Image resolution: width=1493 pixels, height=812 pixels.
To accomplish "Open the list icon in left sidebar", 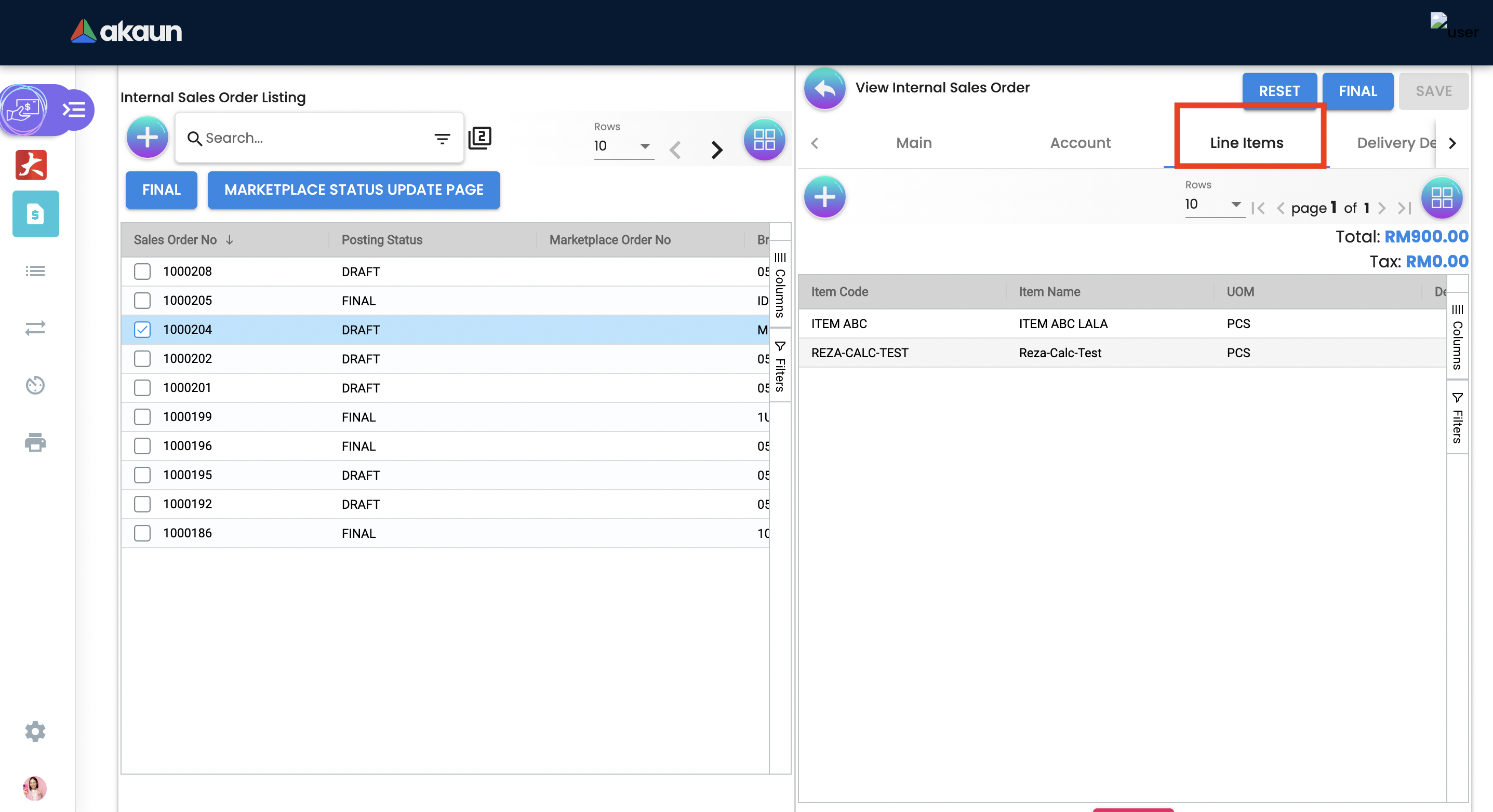I will click(x=35, y=271).
